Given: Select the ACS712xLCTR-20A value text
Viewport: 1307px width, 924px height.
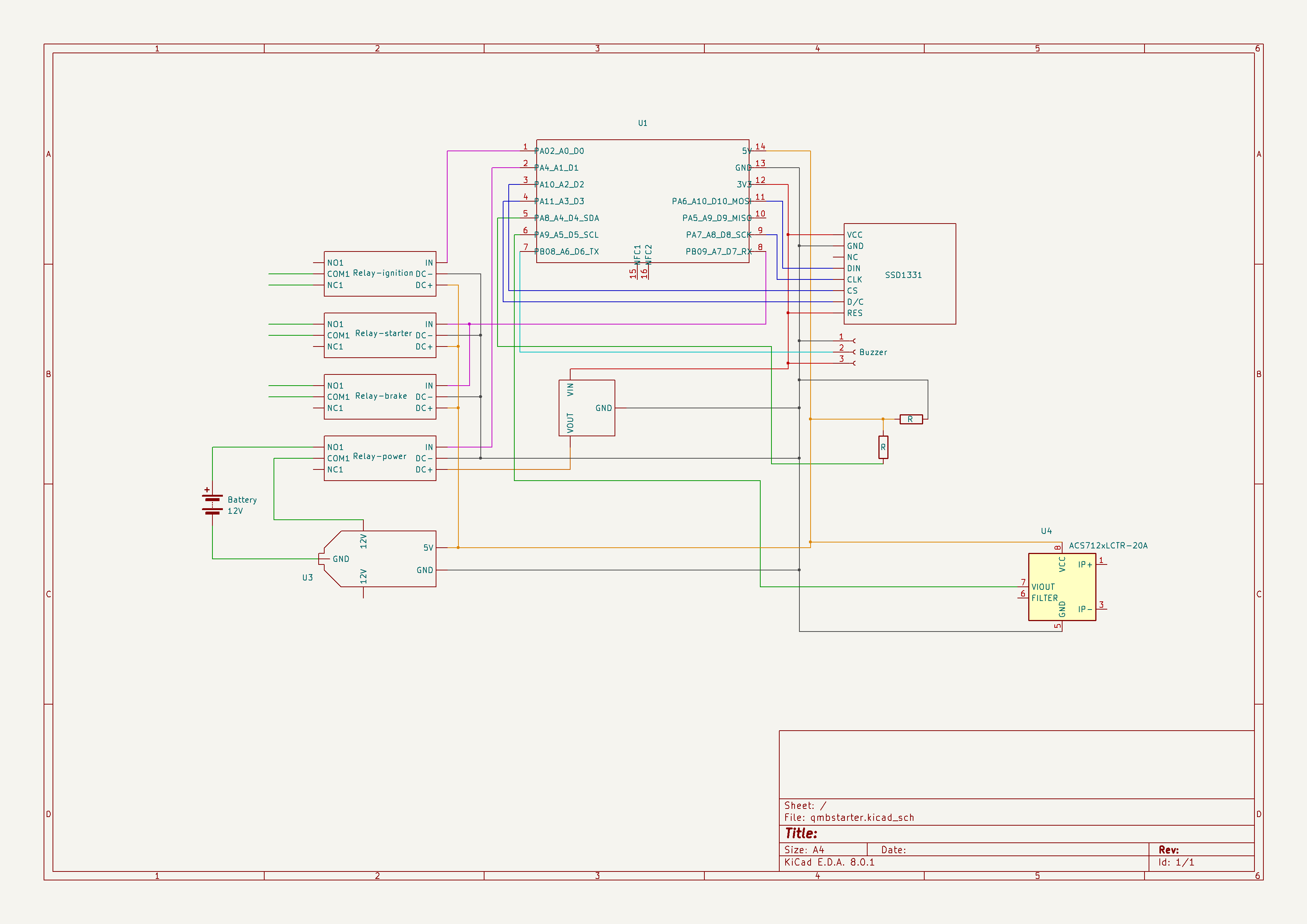Looking at the screenshot, I should 1108,545.
